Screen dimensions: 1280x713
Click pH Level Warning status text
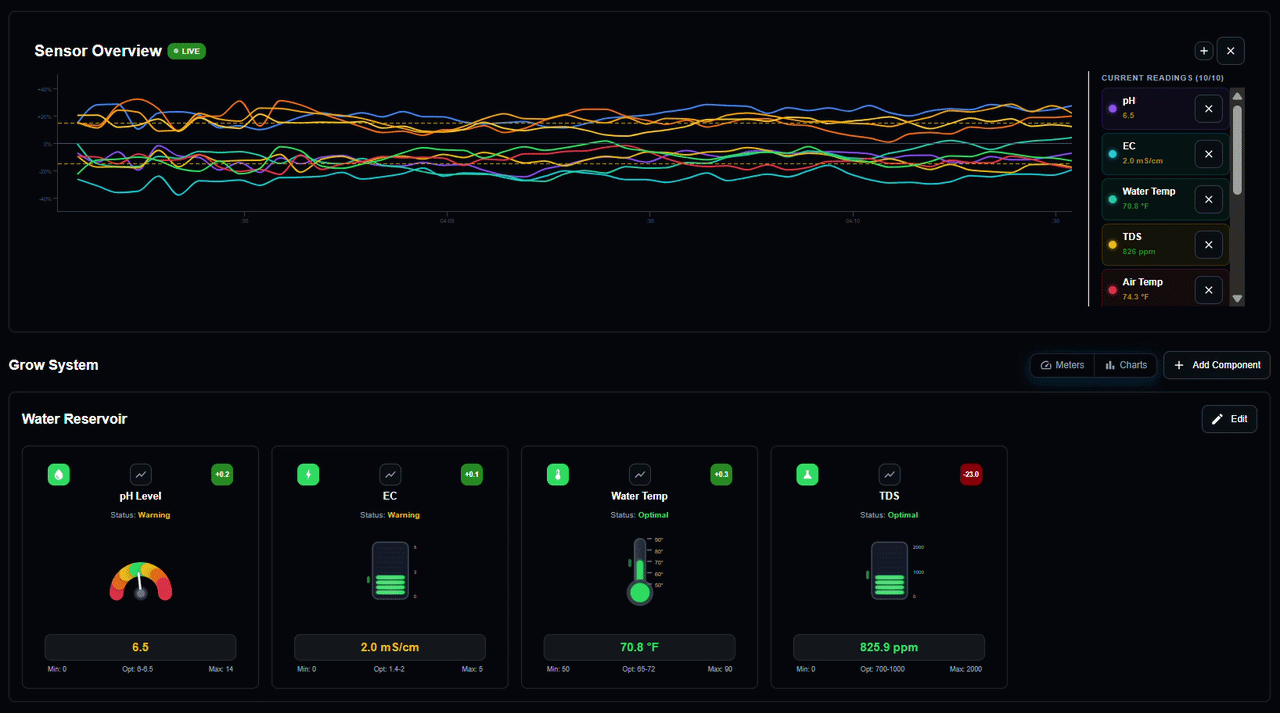pyautogui.click(x=153, y=515)
